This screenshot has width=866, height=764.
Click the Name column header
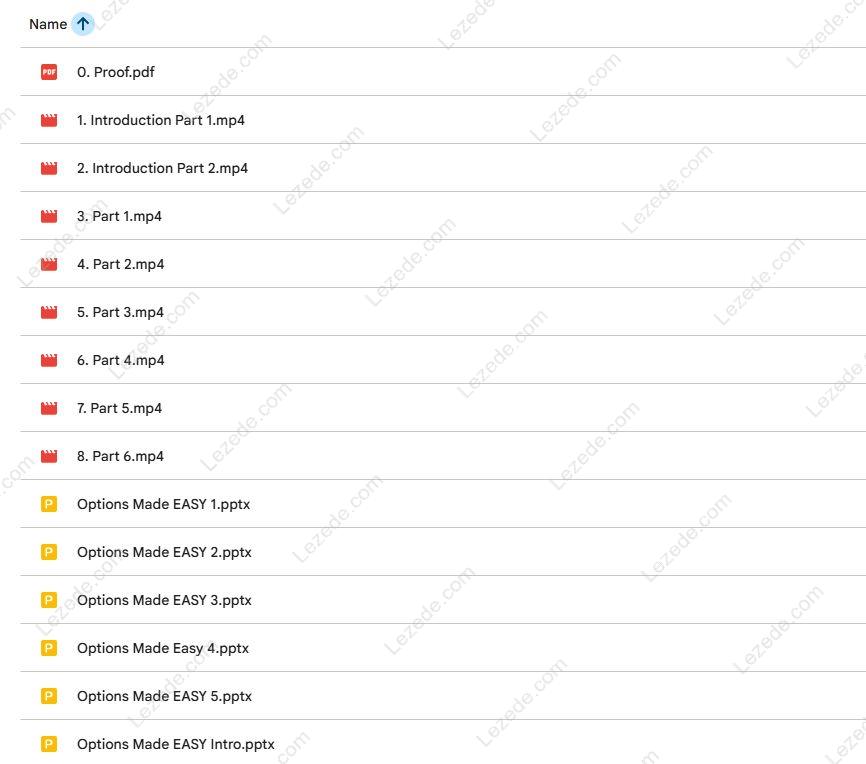48,24
